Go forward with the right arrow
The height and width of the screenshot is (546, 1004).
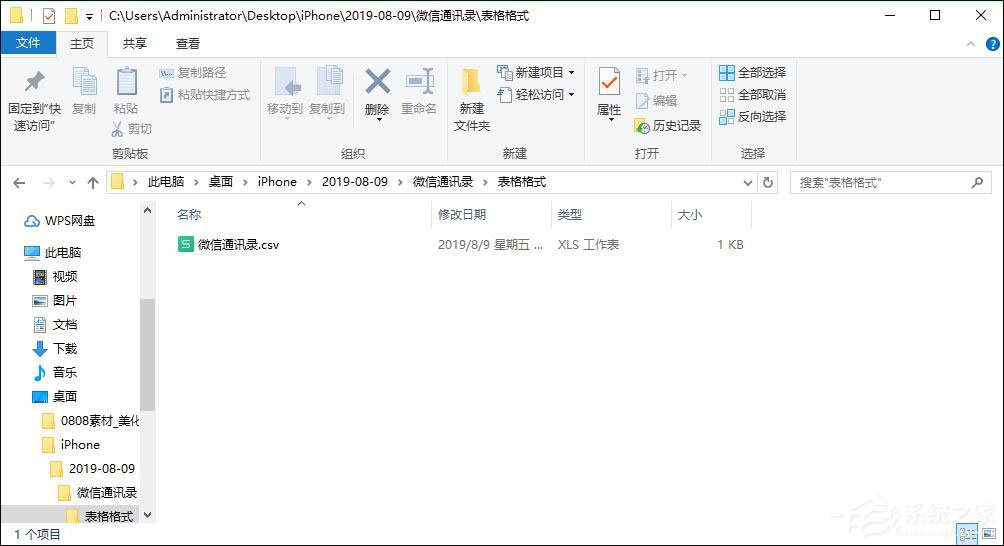(49, 183)
